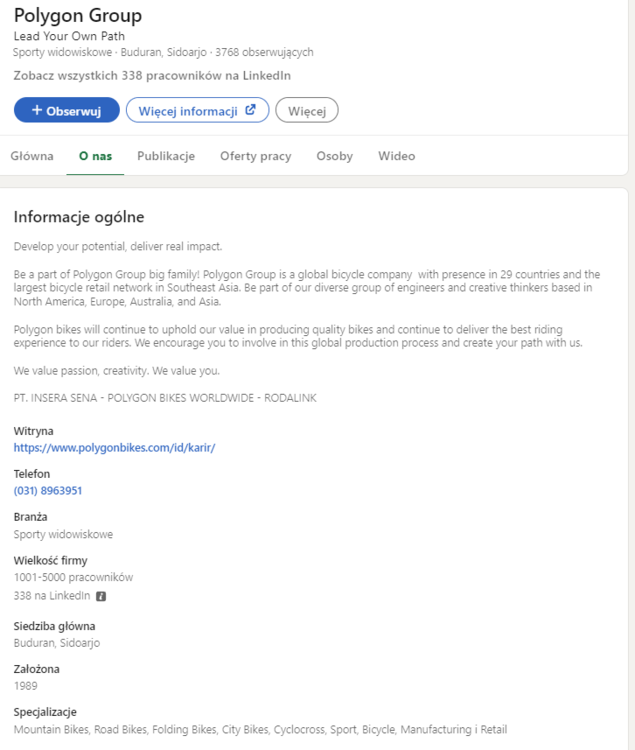Click the Specjalizacje list starting with Mountain Bikes
Image resolution: width=635 pixels, height=750 pixels.
point(260,730)
